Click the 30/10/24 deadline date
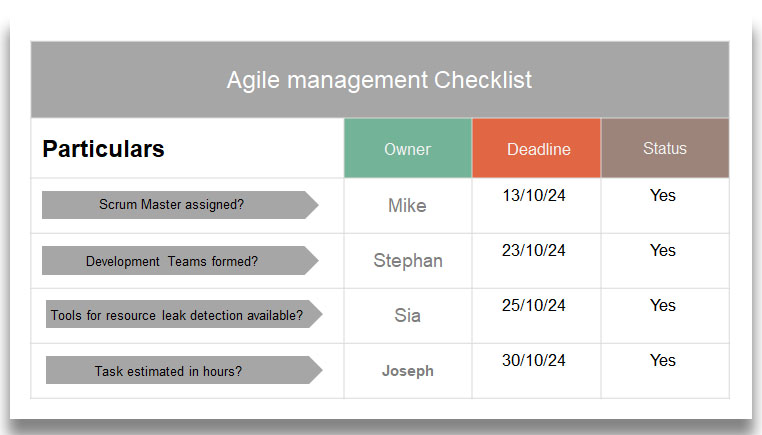Viewport: 762px width, 435px height. 534,361
